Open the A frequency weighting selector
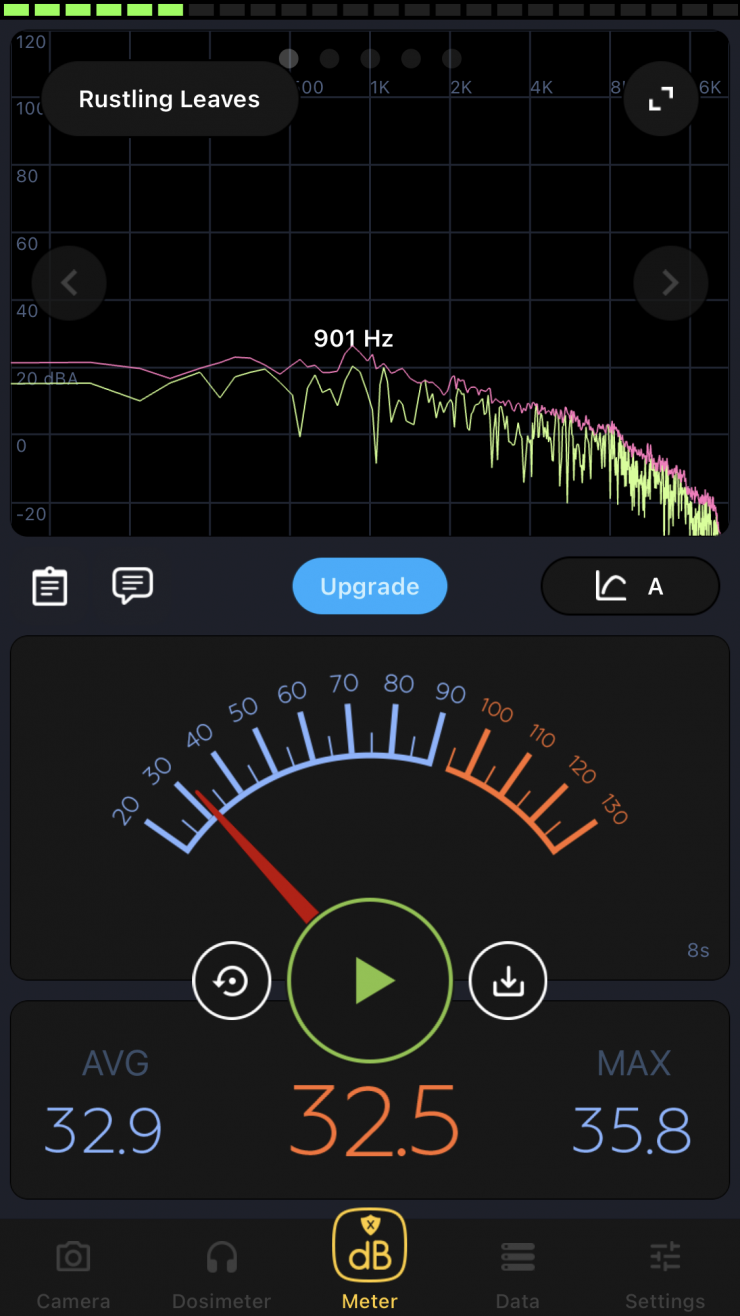Screen dimensions: 740x1316 coord(630,586)
